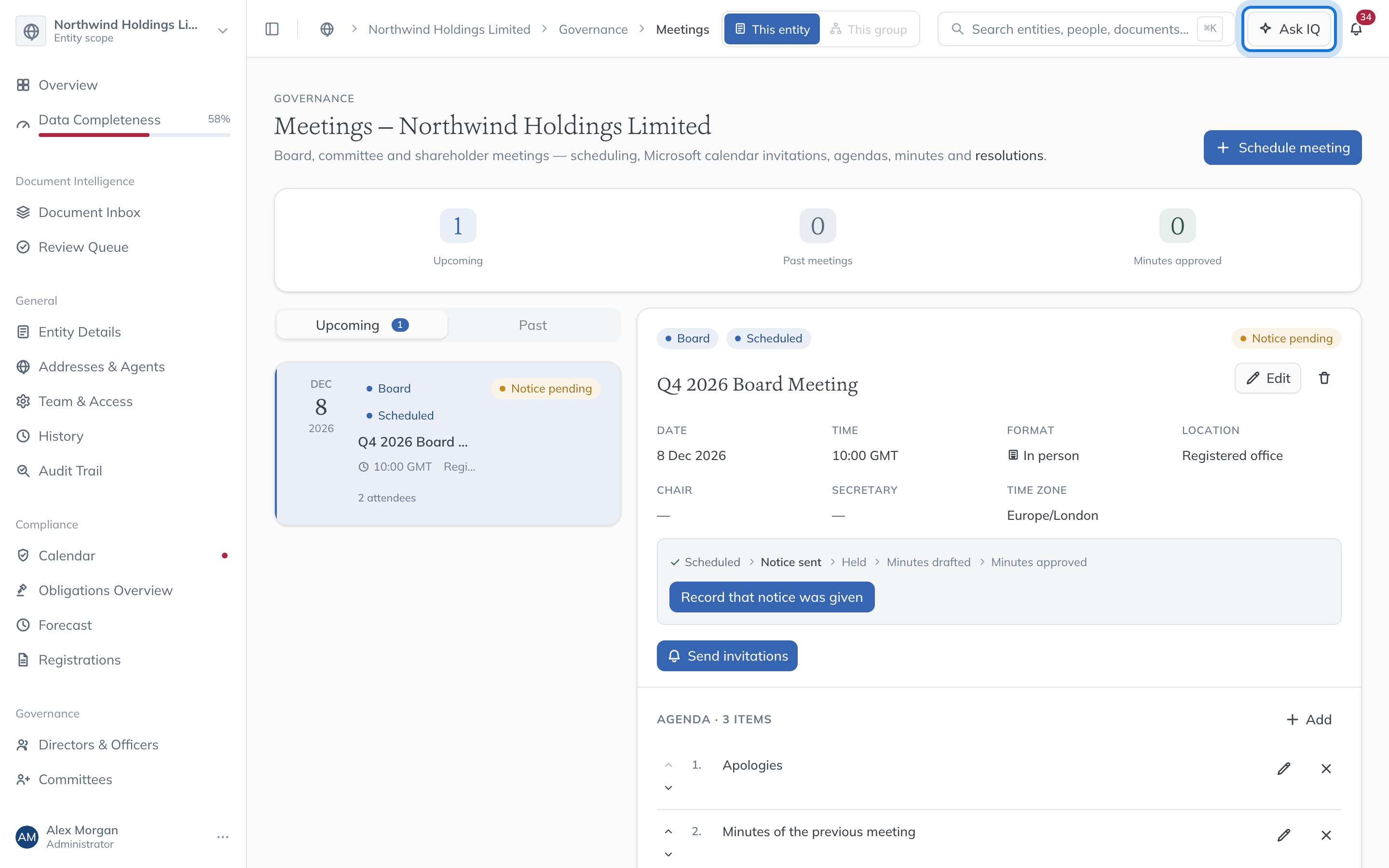Click the Review Queue check icon

[x=23, y=247]
